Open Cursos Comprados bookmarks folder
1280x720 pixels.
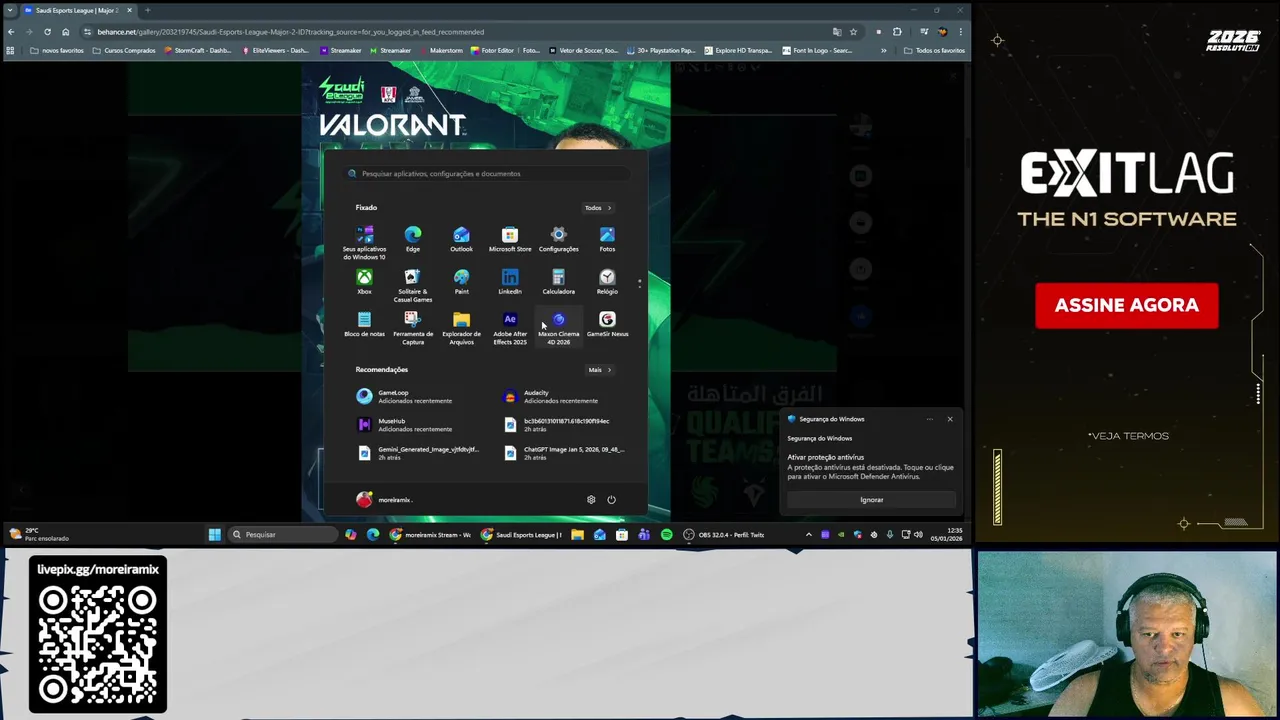tap(124, 50)
